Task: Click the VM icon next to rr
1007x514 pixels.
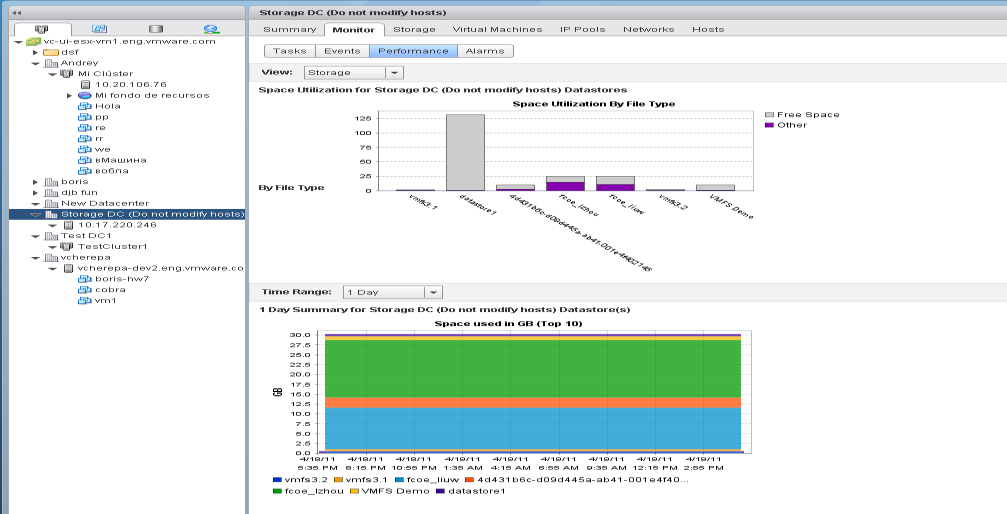Action: (x=84, y=138)
